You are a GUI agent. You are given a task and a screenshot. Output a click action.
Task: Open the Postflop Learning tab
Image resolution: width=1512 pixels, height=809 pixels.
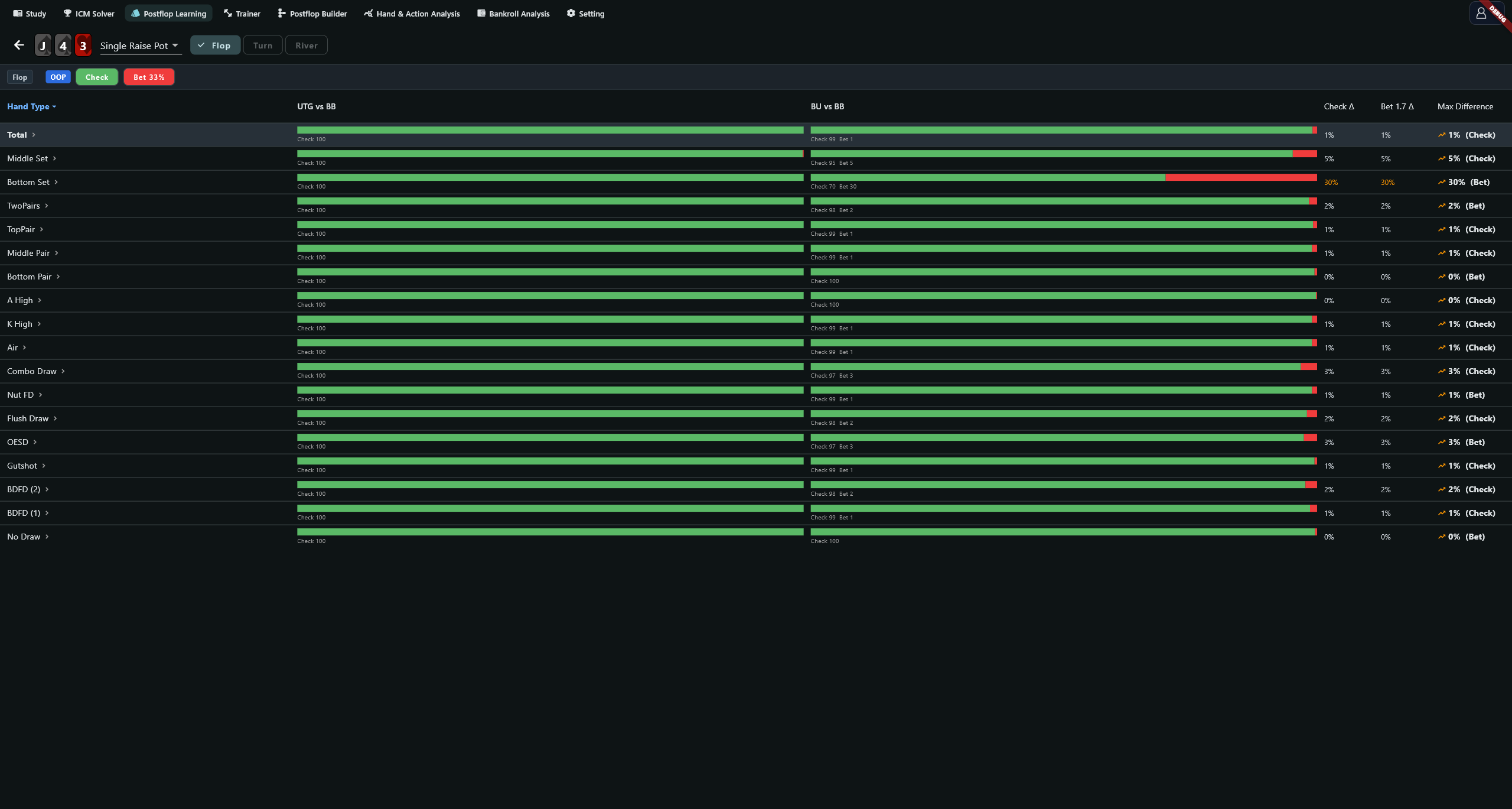pos(168,13)
